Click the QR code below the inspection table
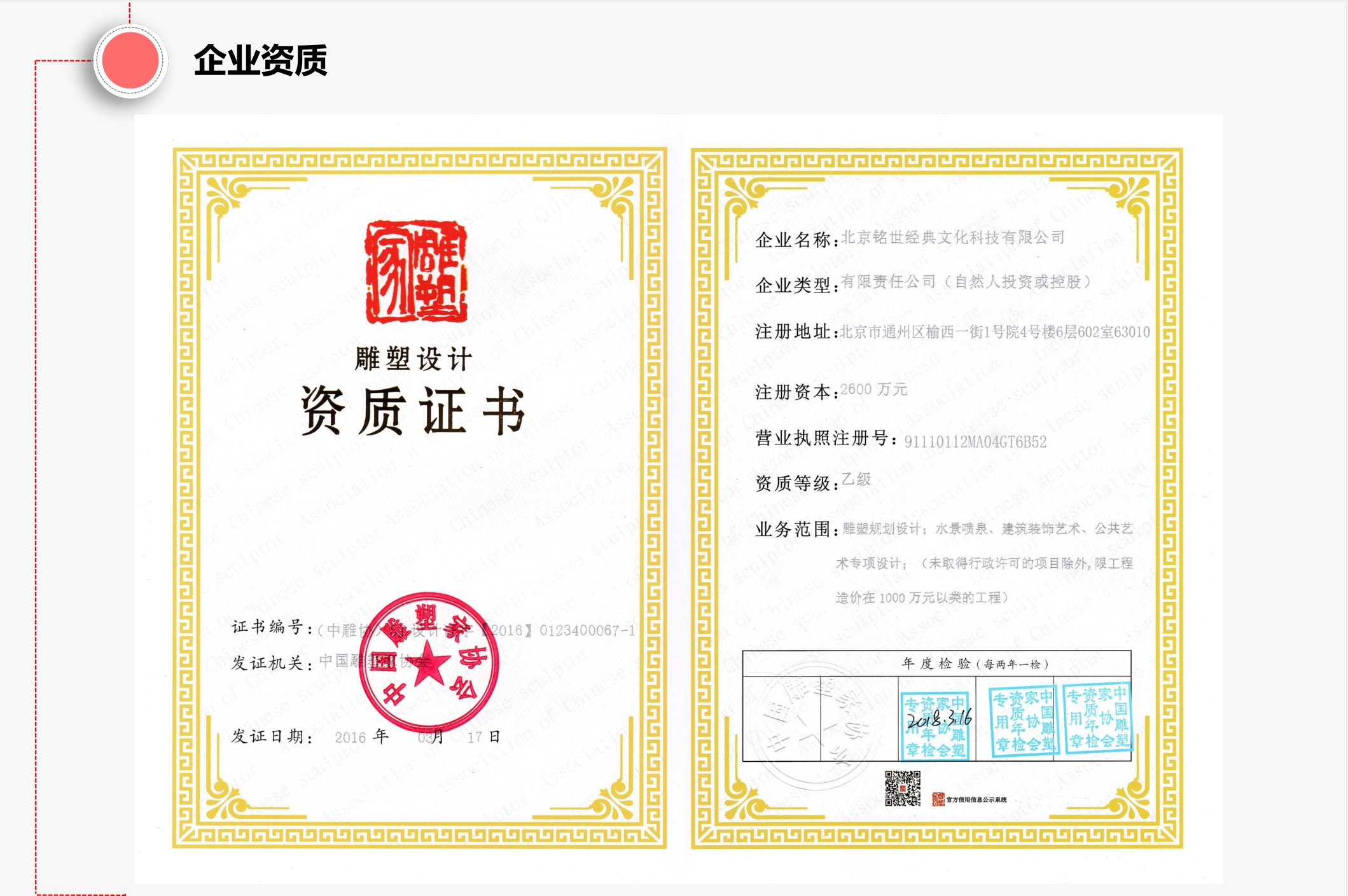The height and width of the screenshot is (896, 1348). (903, 789)
